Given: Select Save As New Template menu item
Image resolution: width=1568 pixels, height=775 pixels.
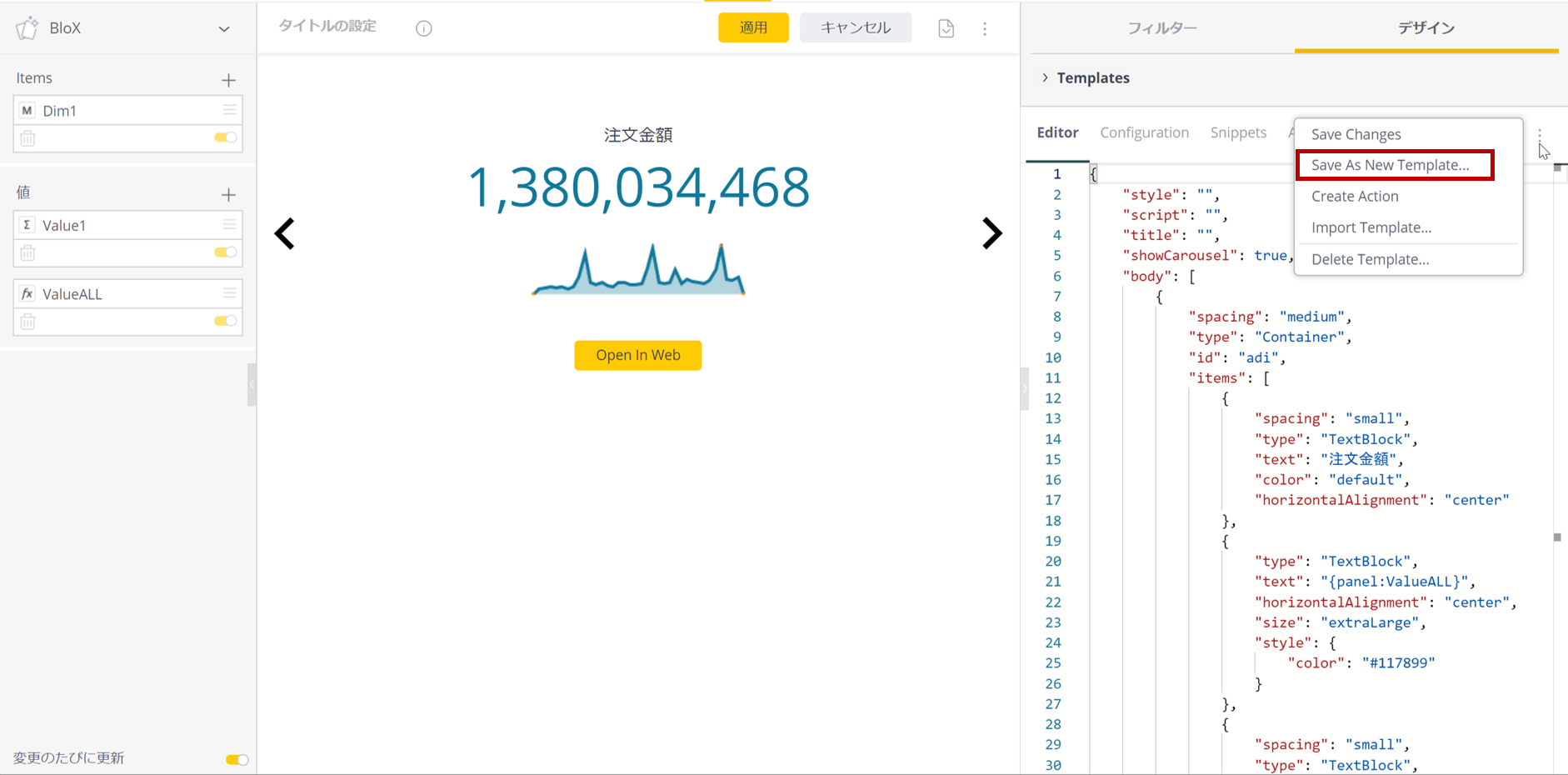Looking at the screenshot, I should (1390, 165).
